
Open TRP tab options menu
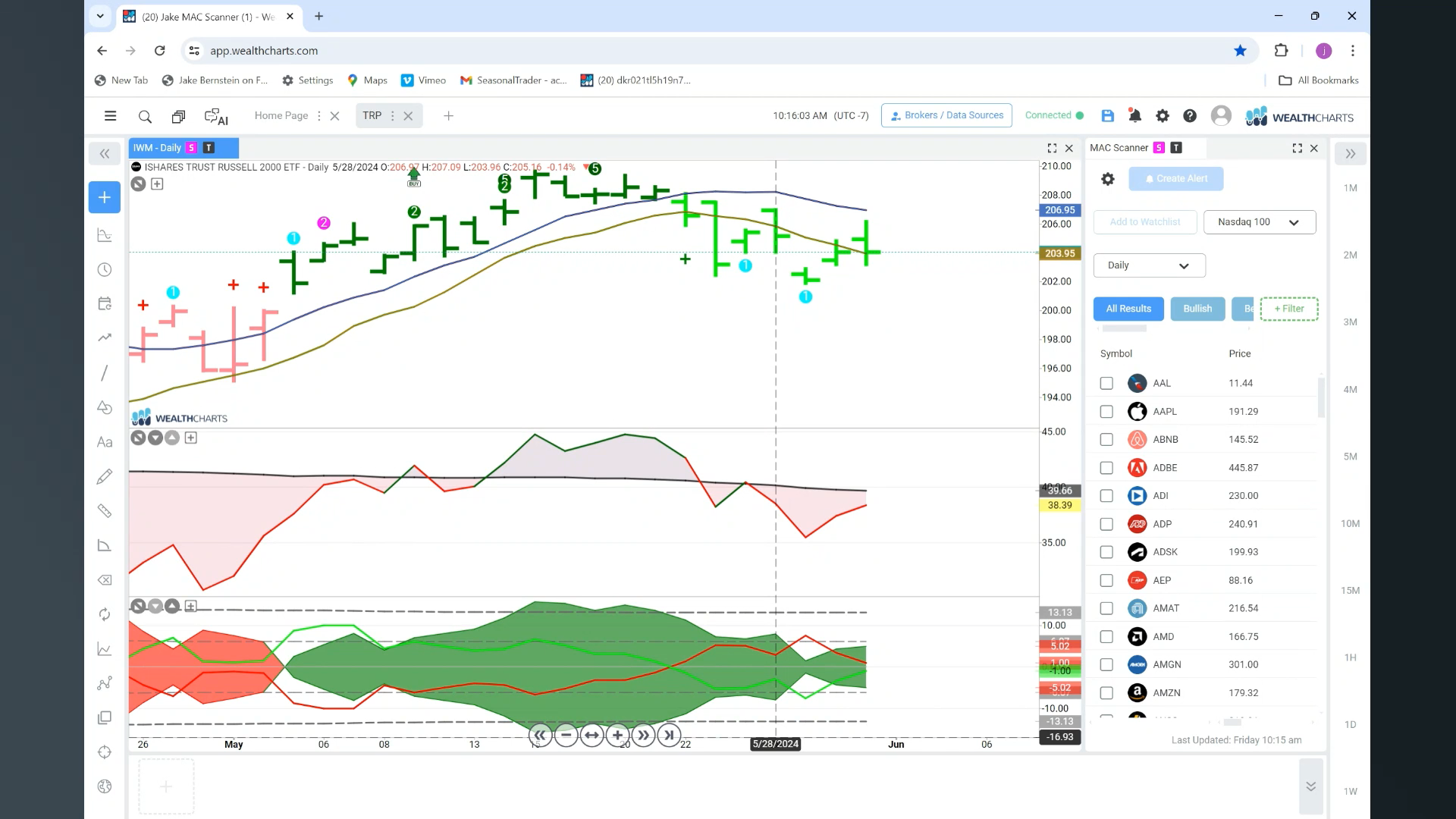[392, 116]
